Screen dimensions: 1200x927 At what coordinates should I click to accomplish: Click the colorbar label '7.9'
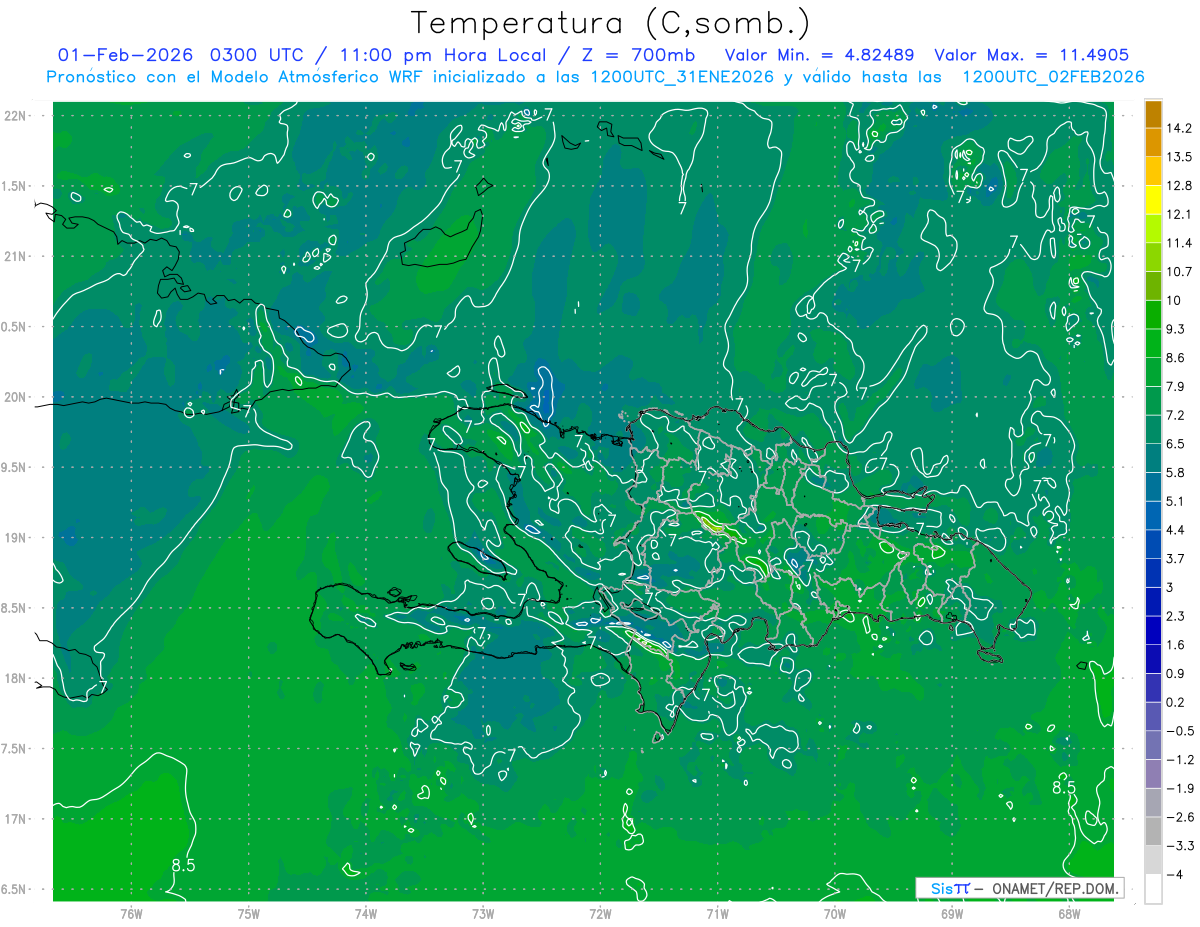[x=1176, y=387]
